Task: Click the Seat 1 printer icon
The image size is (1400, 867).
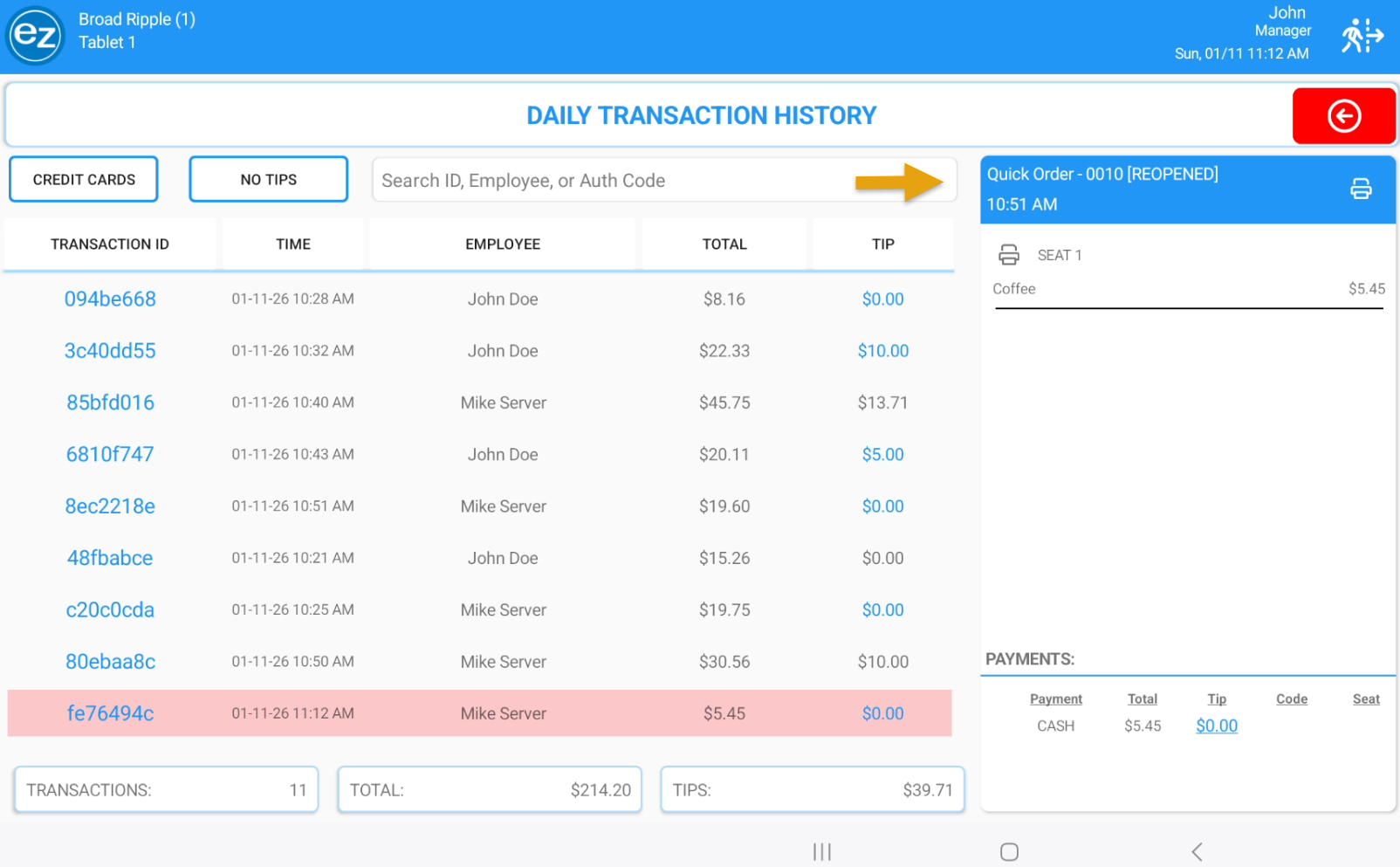Action: [x=1009, y=255]
